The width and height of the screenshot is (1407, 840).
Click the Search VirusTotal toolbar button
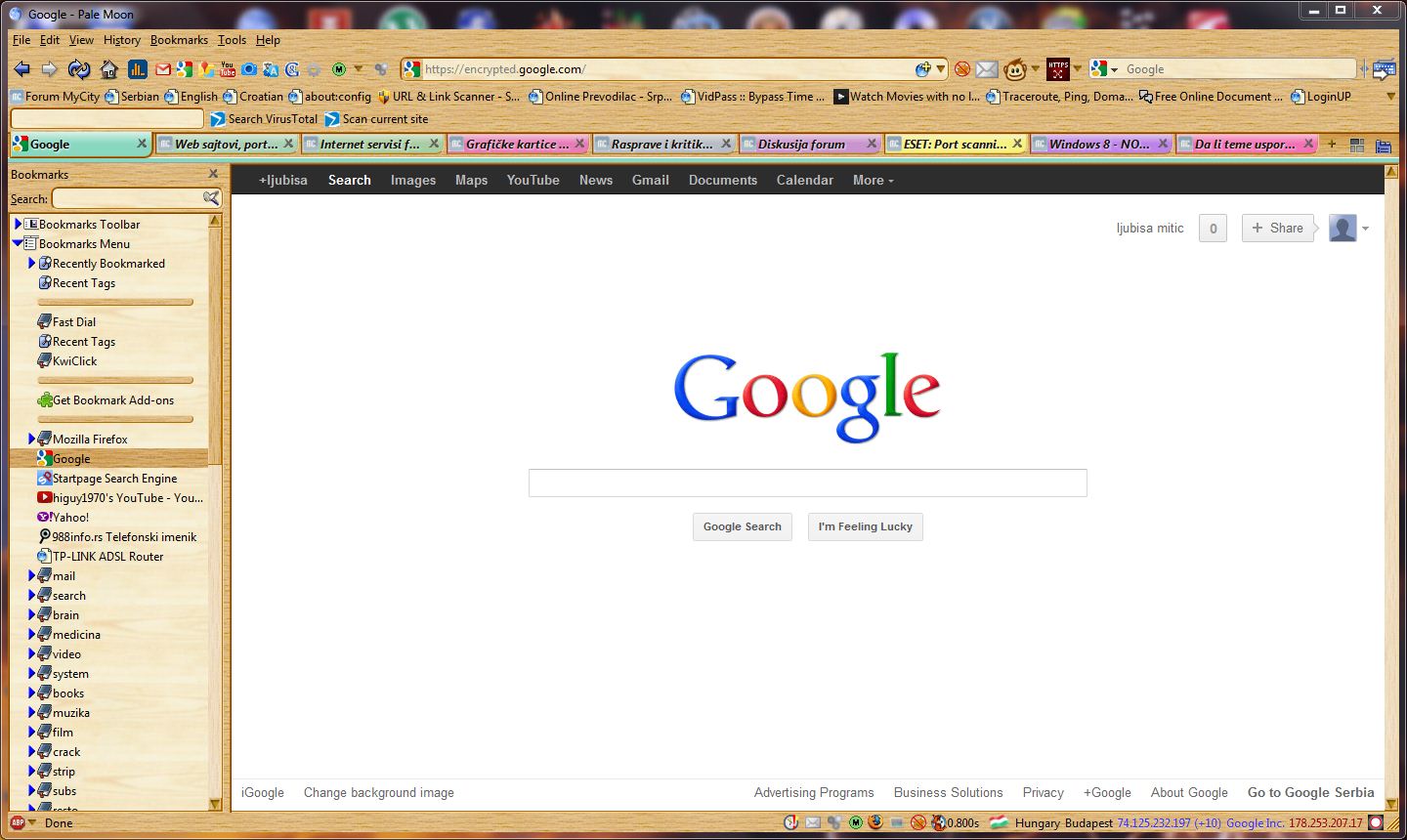point(263,119)
